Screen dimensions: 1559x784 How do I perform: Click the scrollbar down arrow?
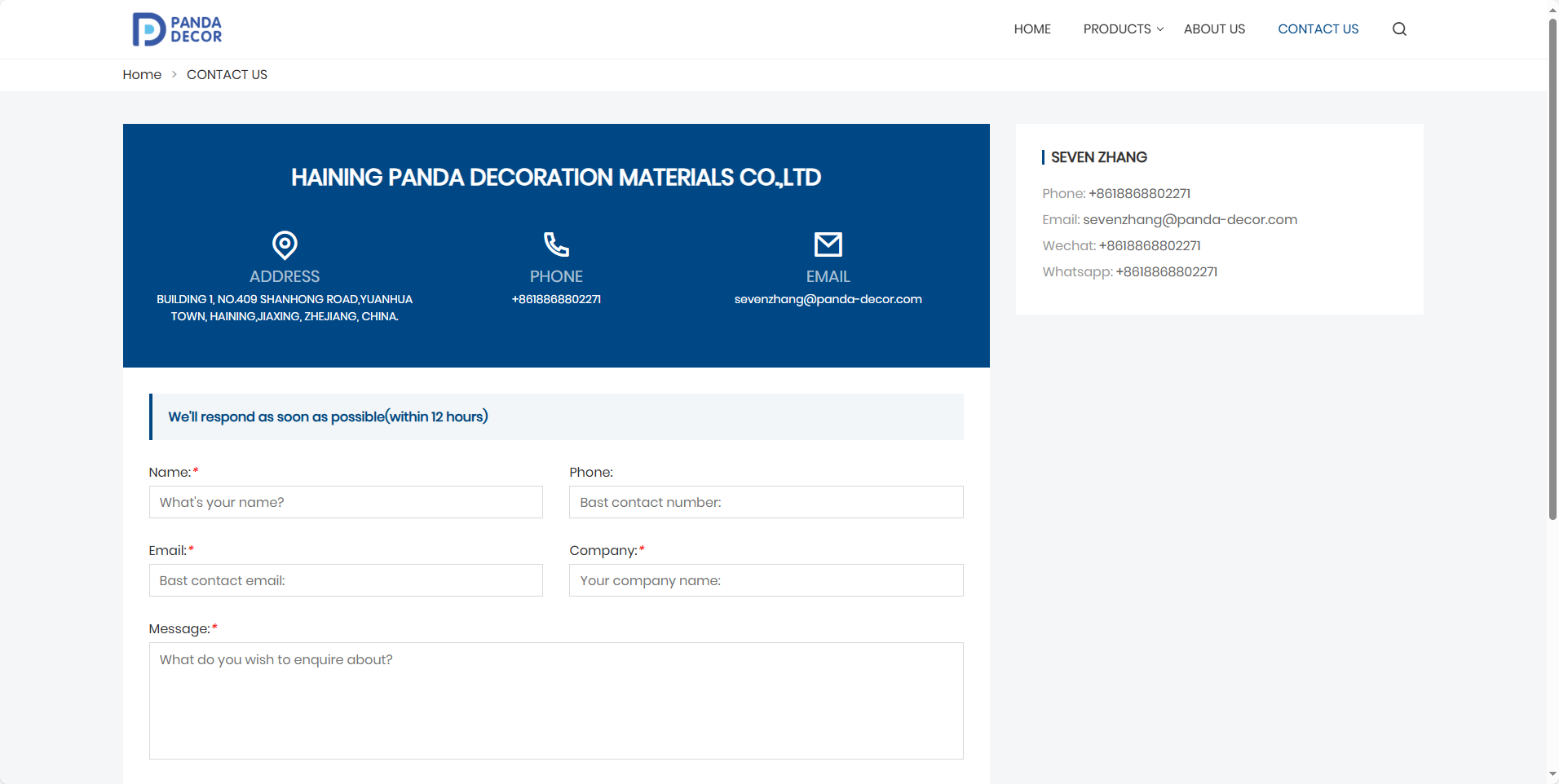(1552, 774)
